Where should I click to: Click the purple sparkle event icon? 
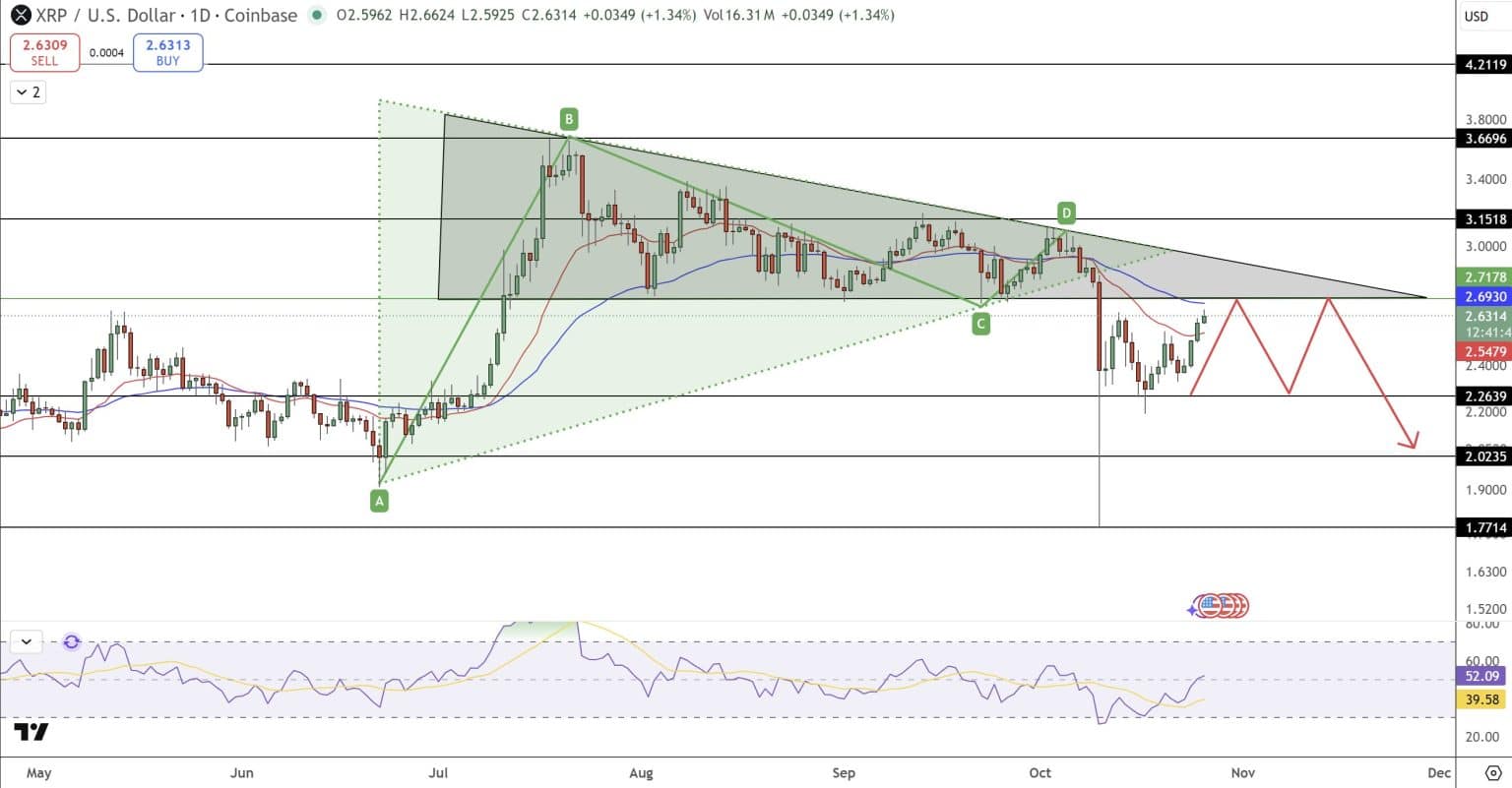(x=1193, y=610)
